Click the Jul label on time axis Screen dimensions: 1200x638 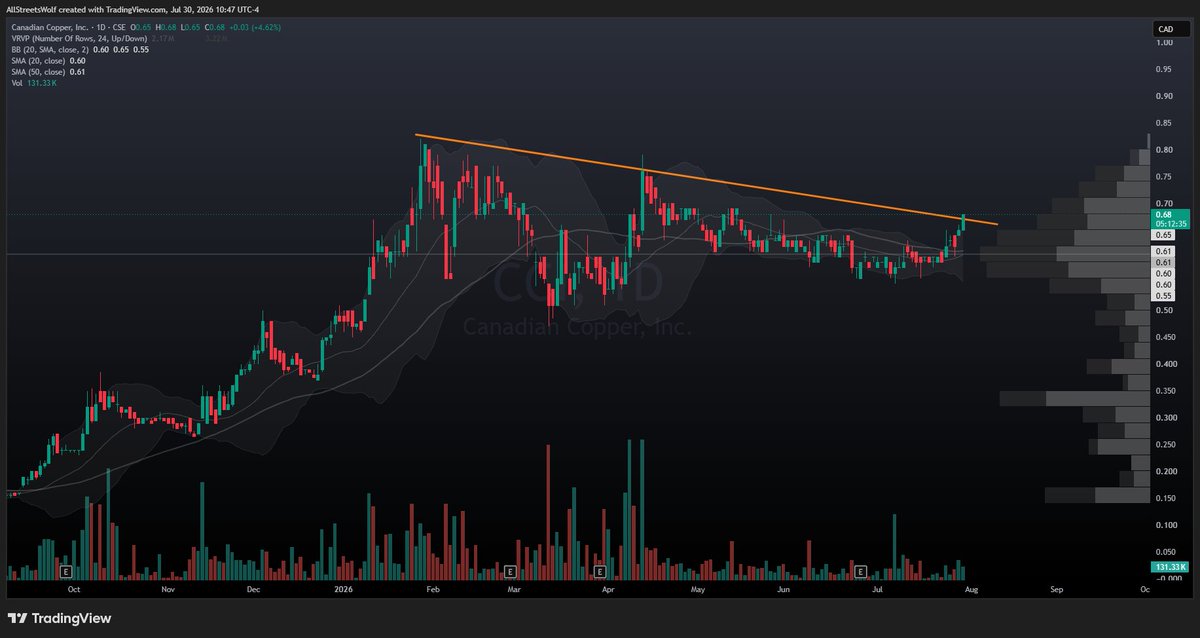pos(878,591)
